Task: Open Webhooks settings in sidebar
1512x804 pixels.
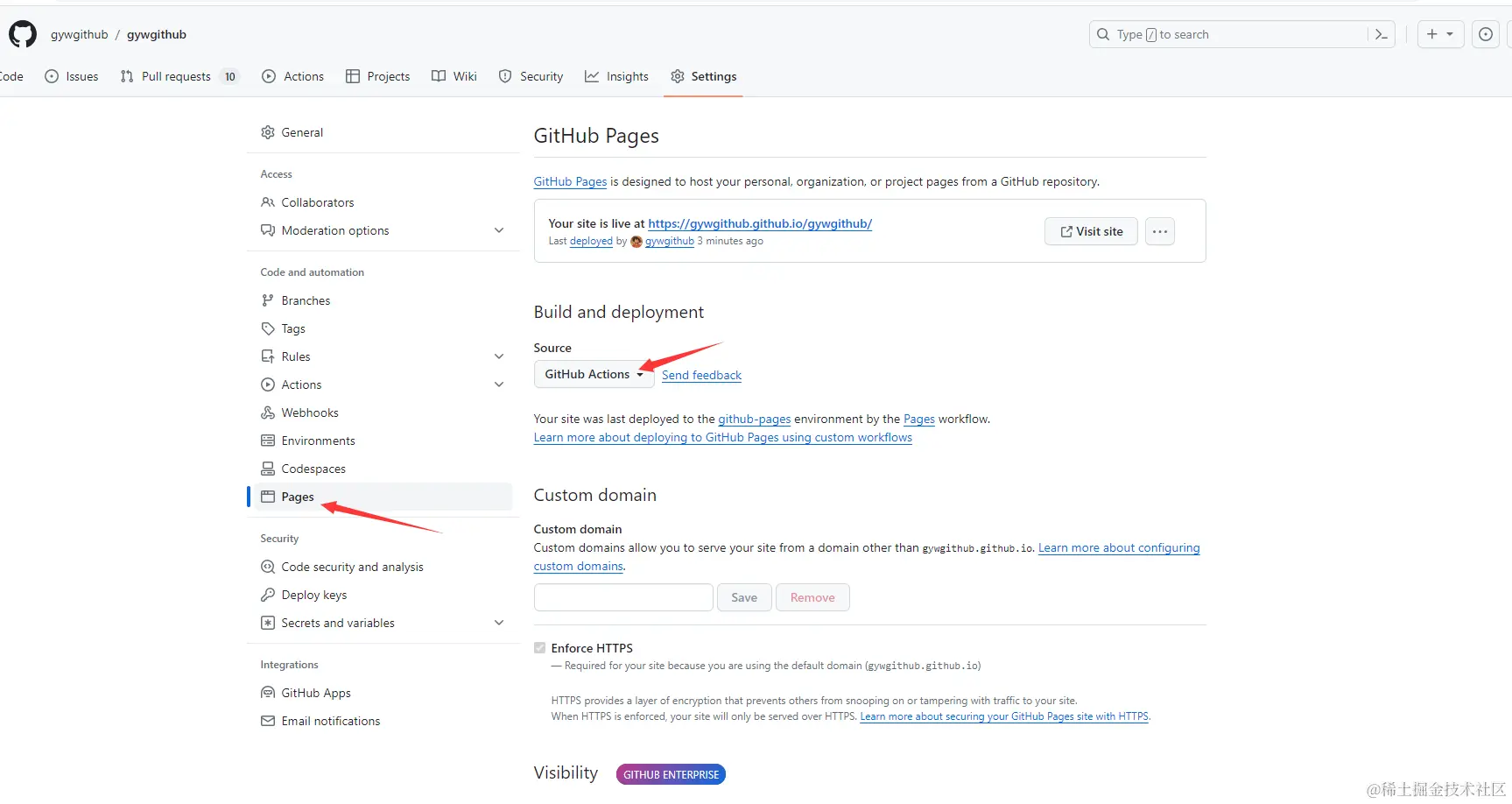Action: click(309, 413)
